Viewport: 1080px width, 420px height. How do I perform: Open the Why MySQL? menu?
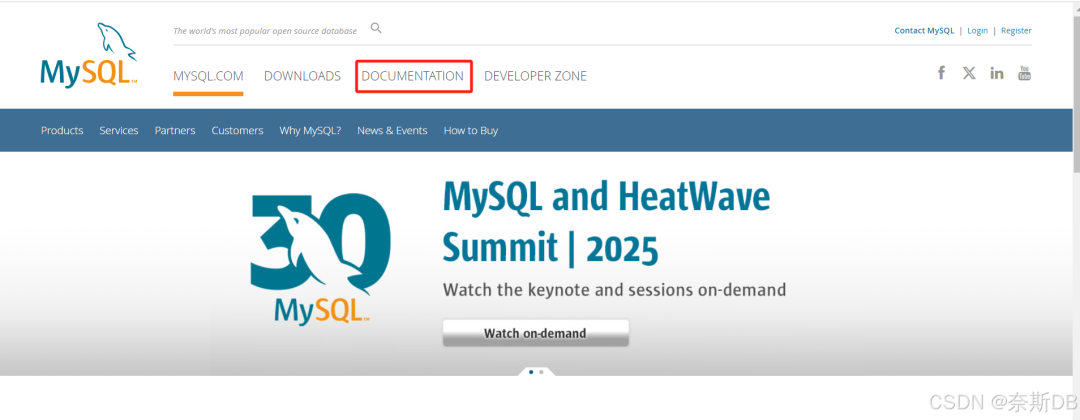click(x=310, y=130)
